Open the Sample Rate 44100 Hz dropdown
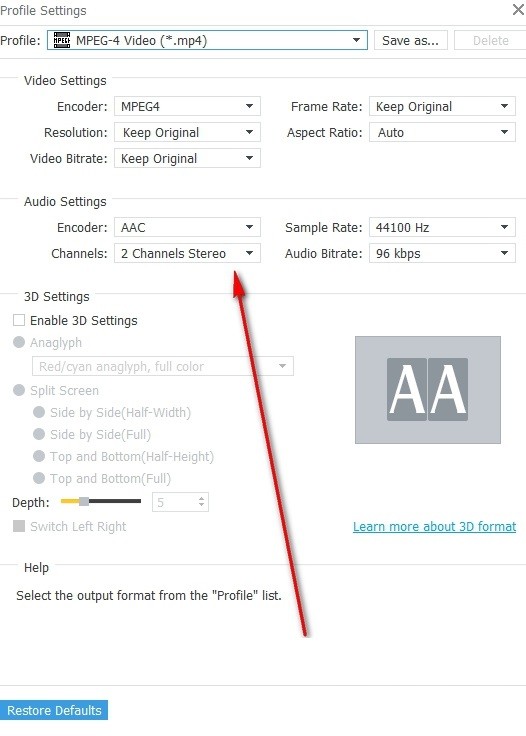This screenshot has height=736, width=526. 442,227
